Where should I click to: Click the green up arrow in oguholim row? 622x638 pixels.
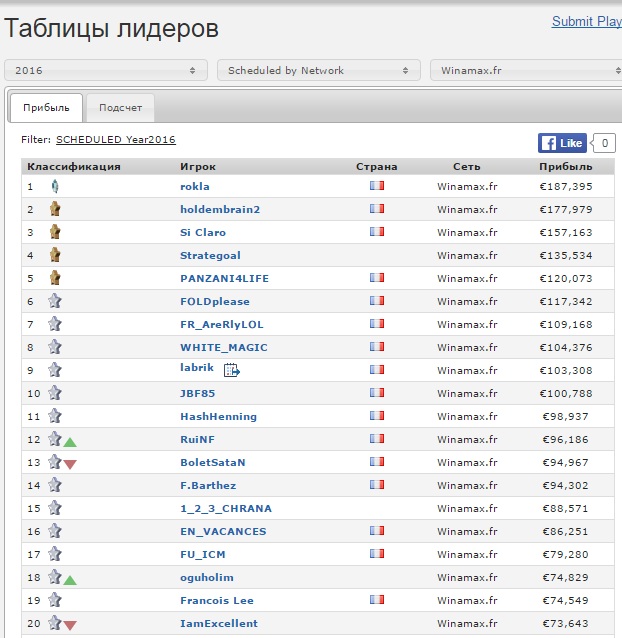(x=70, y=580)
